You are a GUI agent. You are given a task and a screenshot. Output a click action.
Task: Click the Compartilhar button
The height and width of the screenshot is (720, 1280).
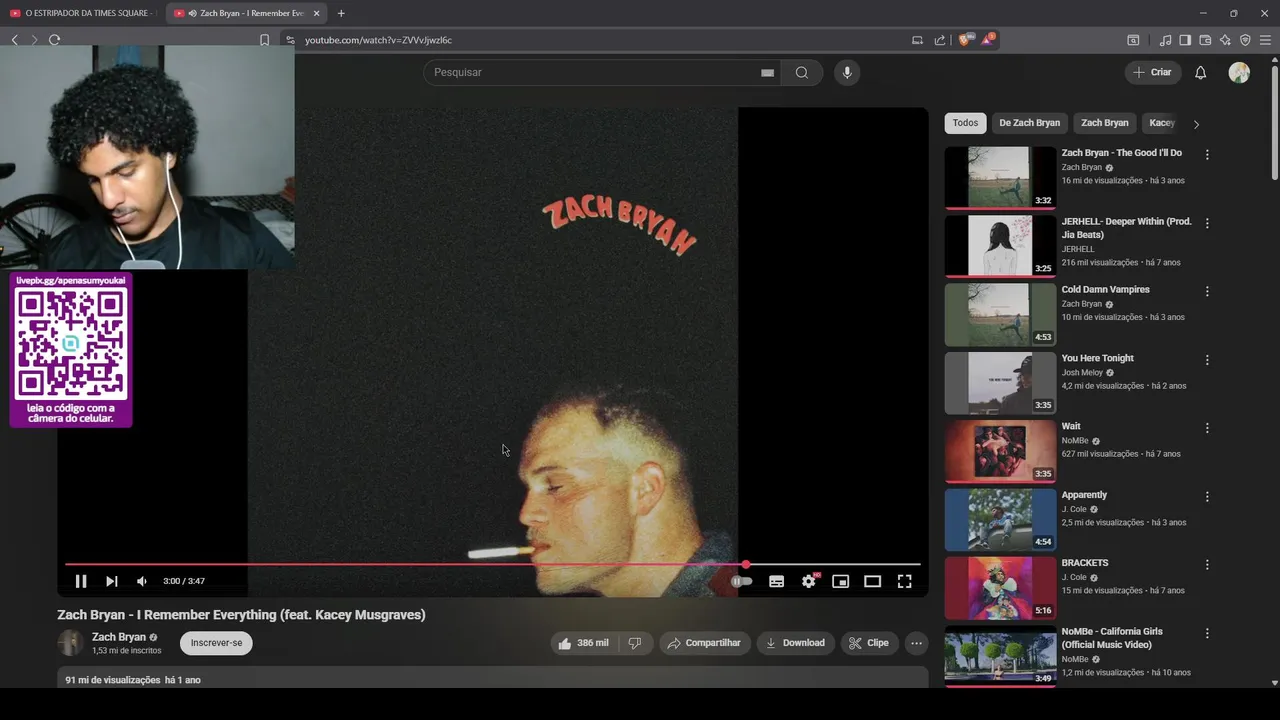point(704,643)
